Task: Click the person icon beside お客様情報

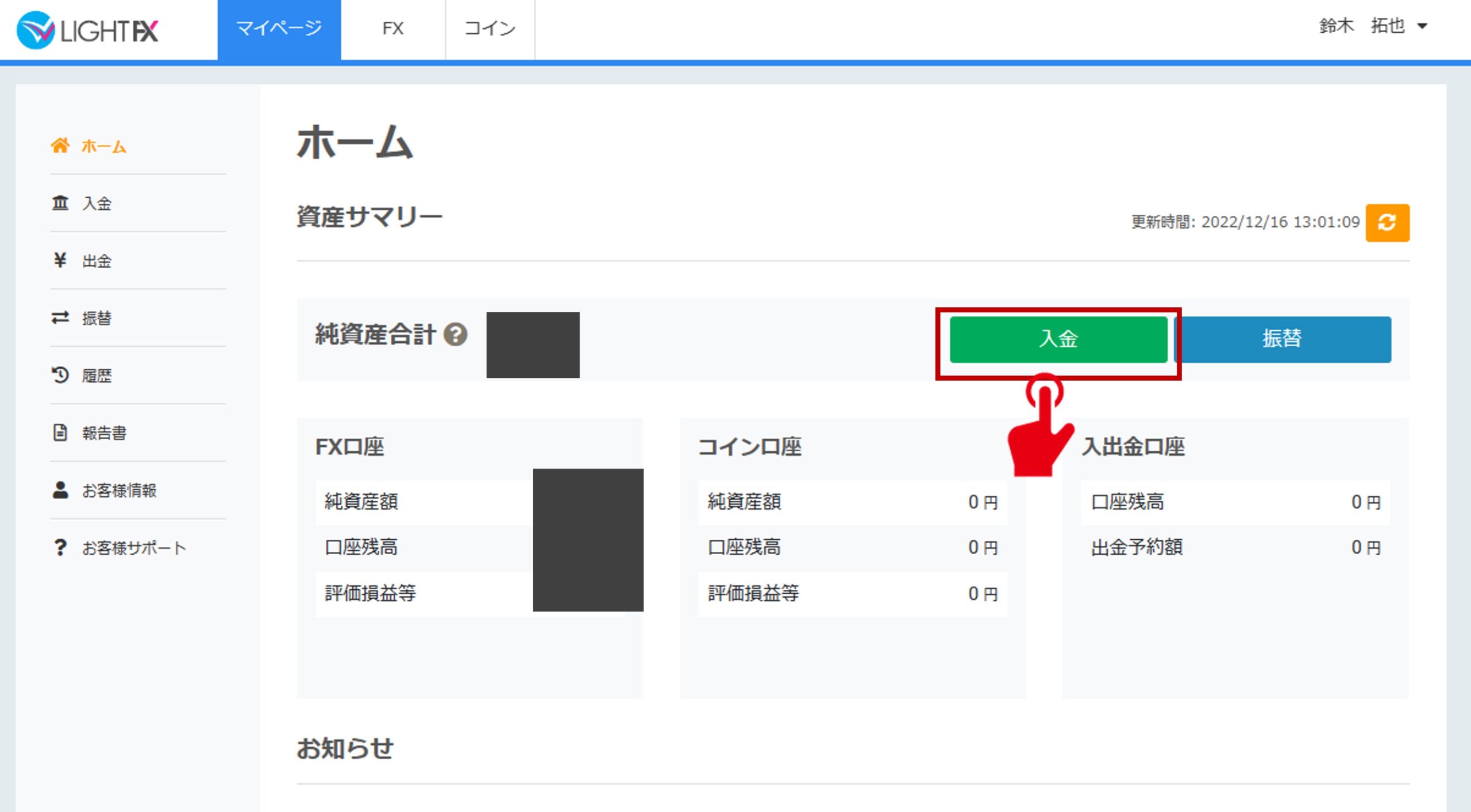Action: pos(60,490)
